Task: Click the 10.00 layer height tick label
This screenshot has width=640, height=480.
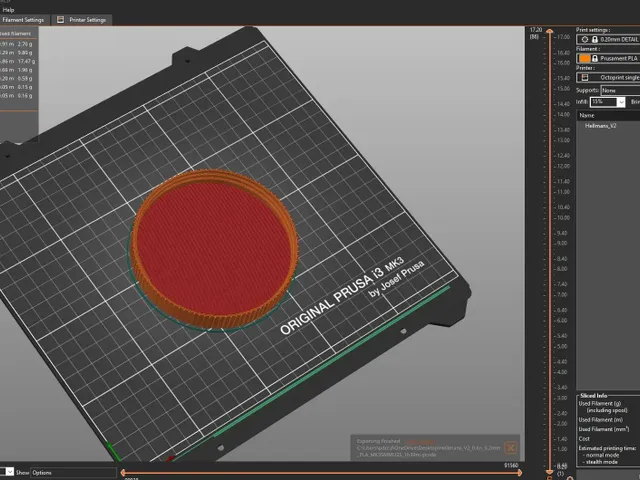Action: pos(563,218)
